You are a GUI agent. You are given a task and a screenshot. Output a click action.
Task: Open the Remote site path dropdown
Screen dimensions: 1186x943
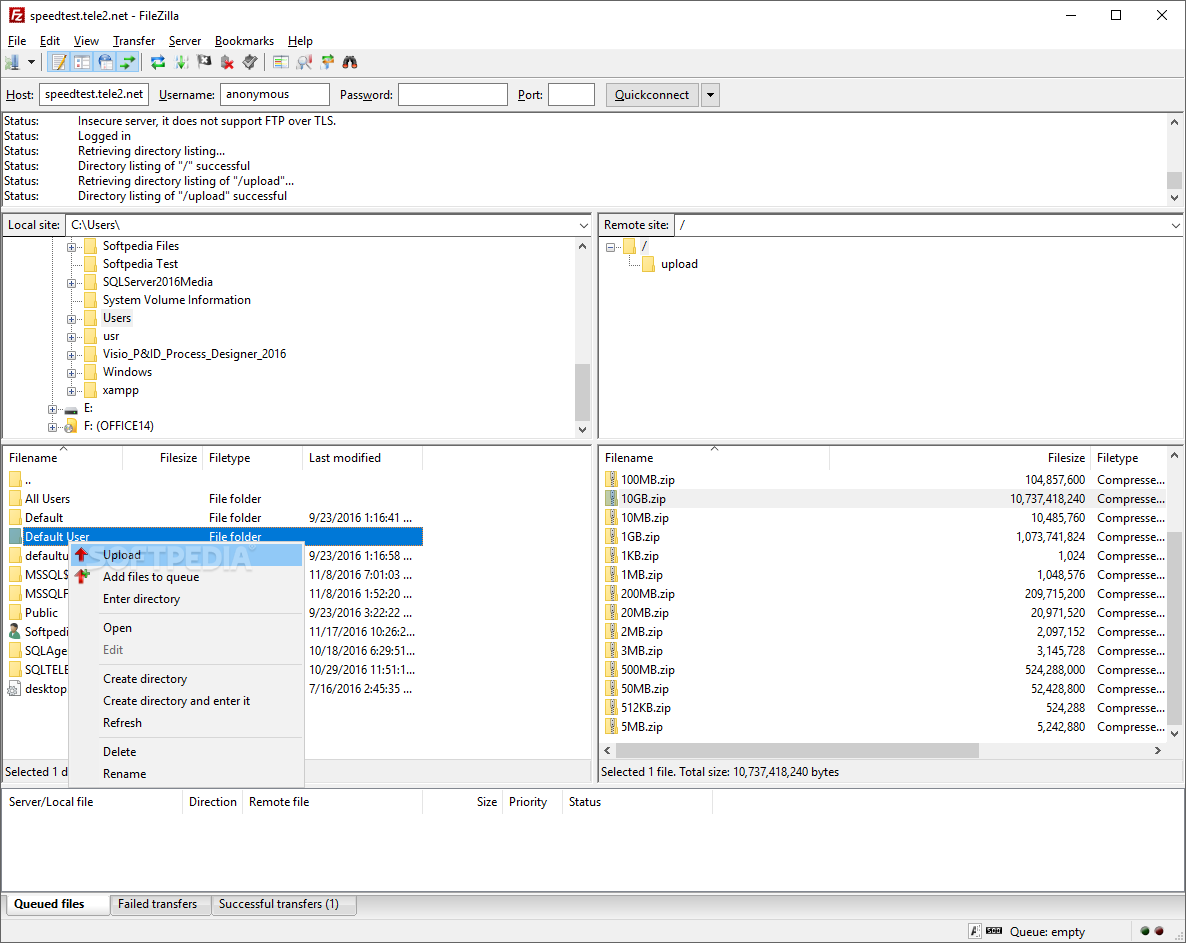(1175, 225)
